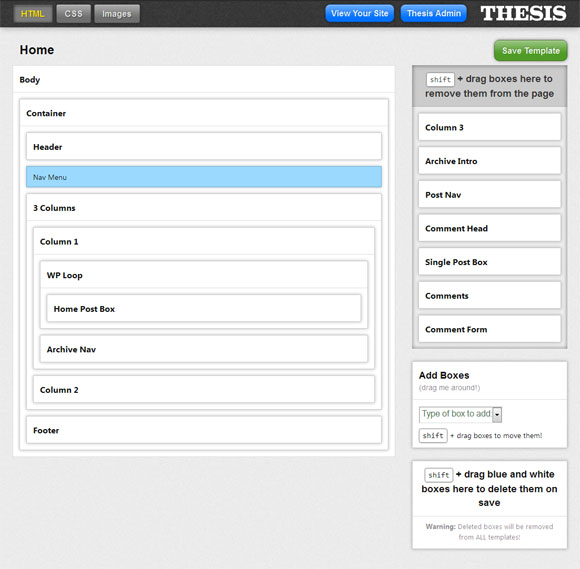Select the Header box

click(203, 147)
